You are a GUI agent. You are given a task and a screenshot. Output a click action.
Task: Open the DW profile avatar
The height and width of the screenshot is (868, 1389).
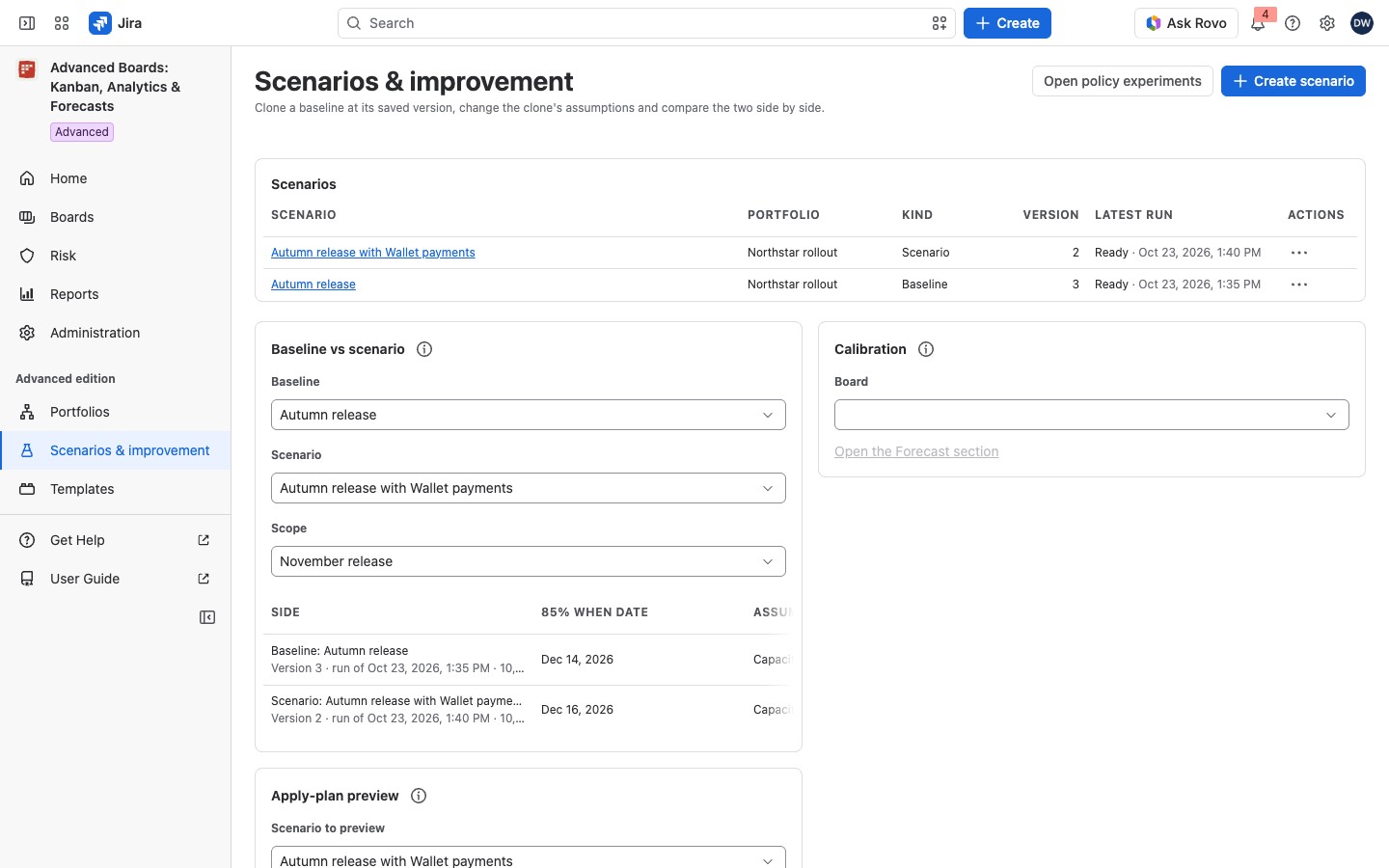pyautogui.click(x=1362, y=23)
